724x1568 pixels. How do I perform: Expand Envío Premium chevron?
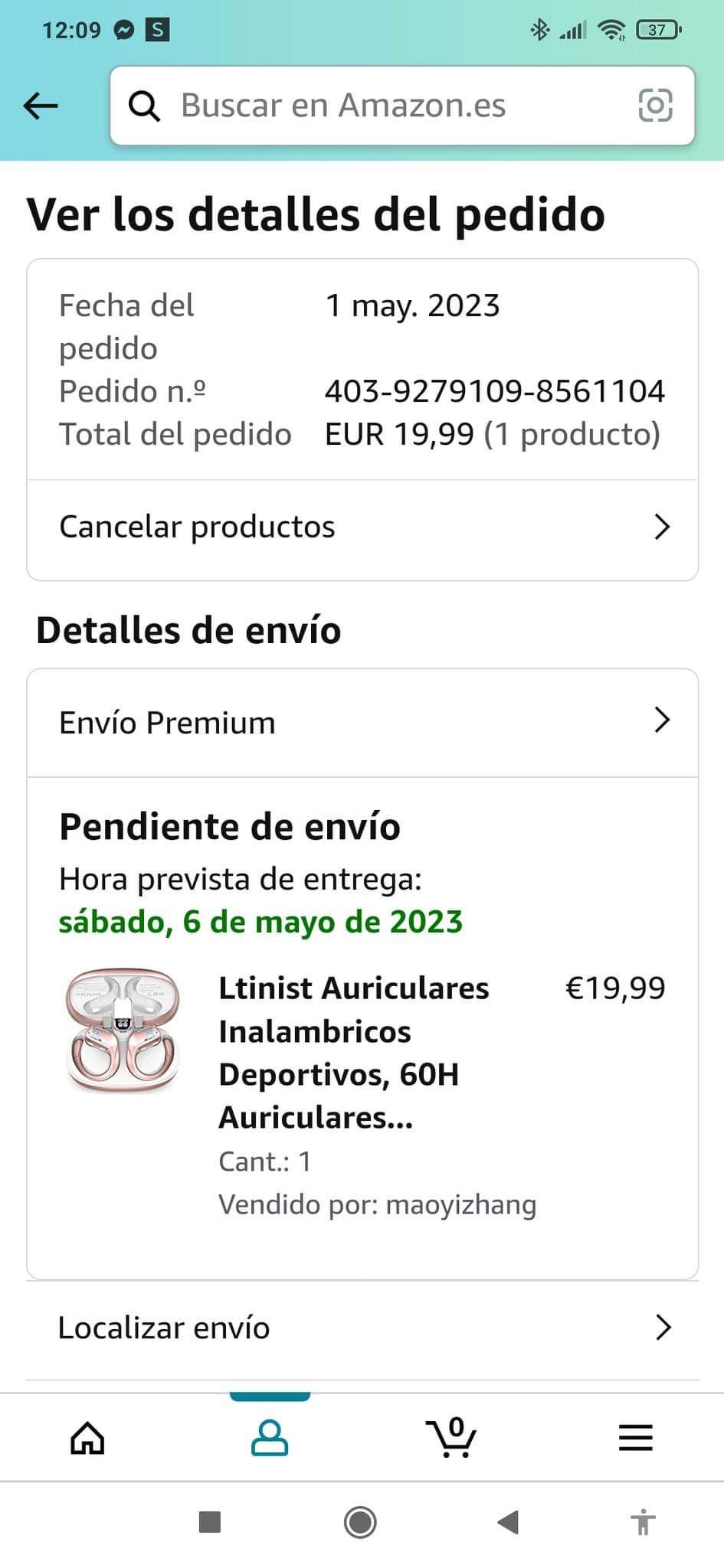662,720
